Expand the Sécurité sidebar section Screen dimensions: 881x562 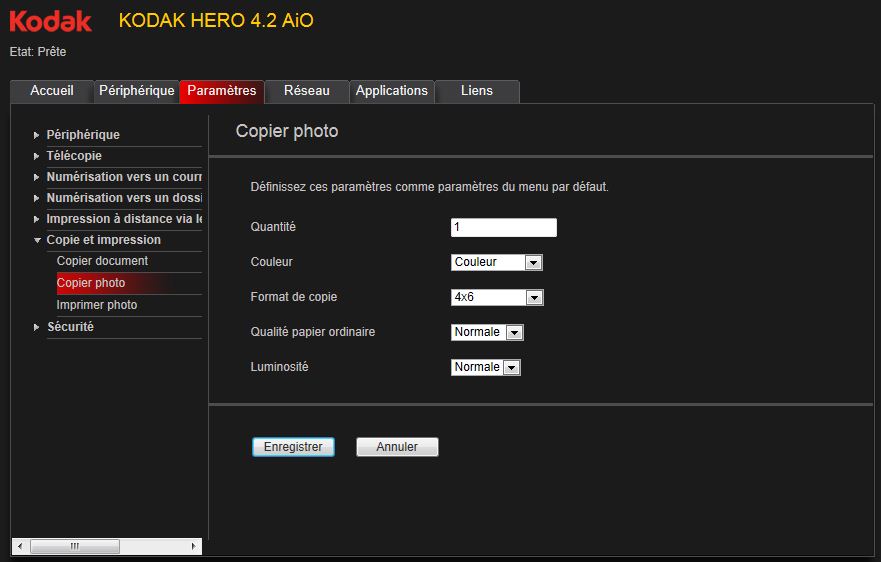coord(37,327)
